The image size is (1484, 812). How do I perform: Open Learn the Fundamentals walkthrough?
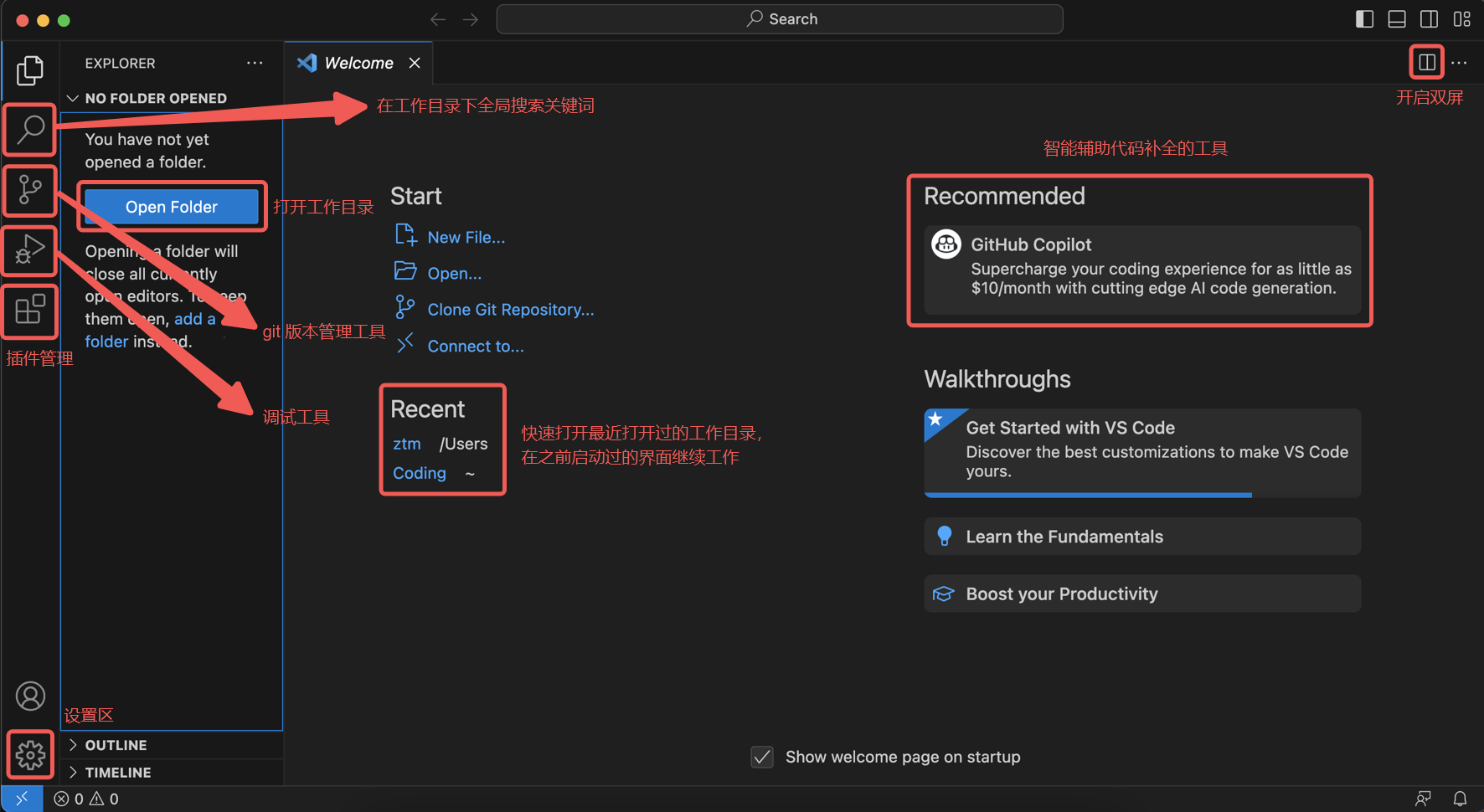[1142, 537]
